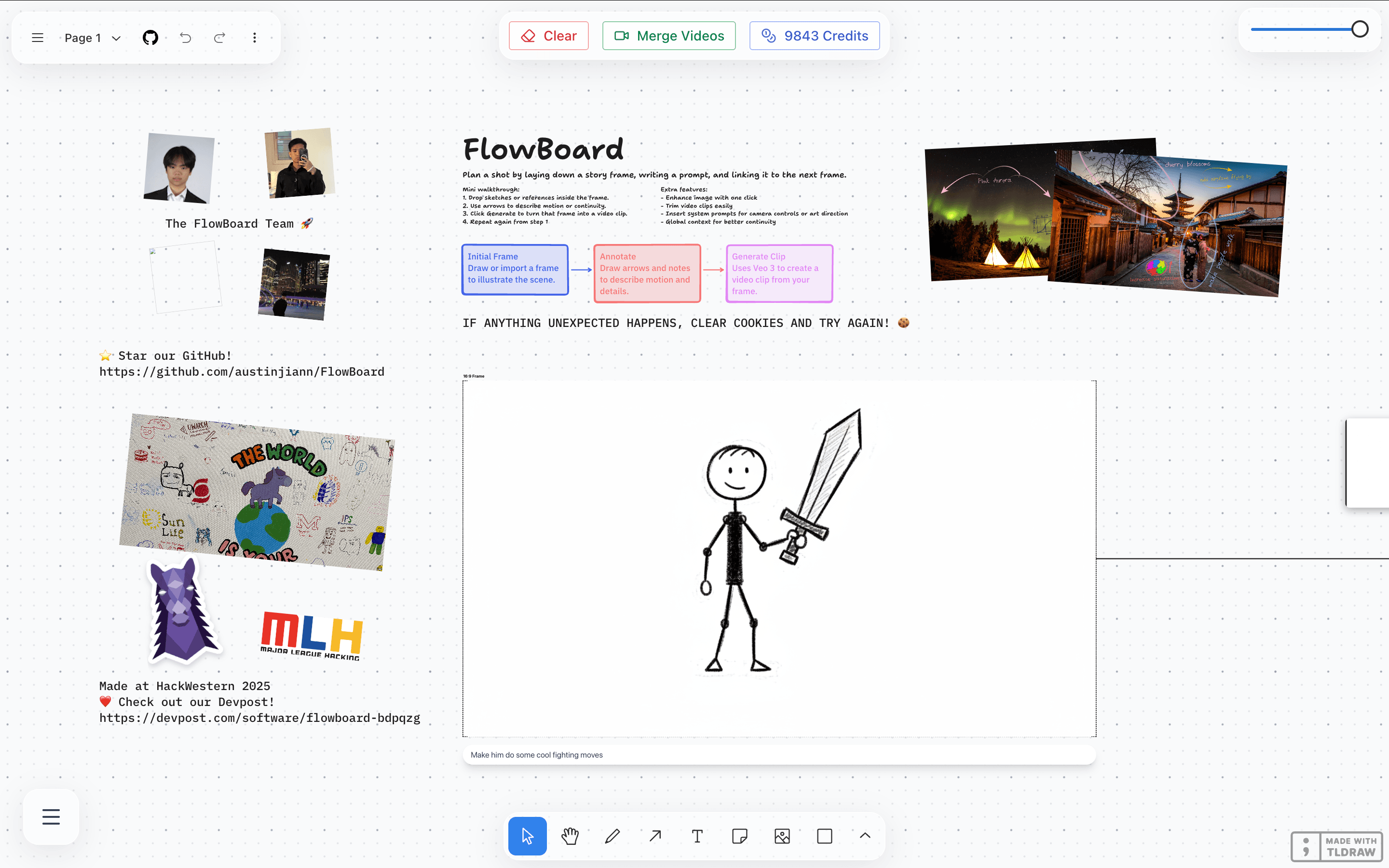This screenshot has width=1389, height=868.
Task: Open the Page 1 dropdown
Action: click(92, 38)
